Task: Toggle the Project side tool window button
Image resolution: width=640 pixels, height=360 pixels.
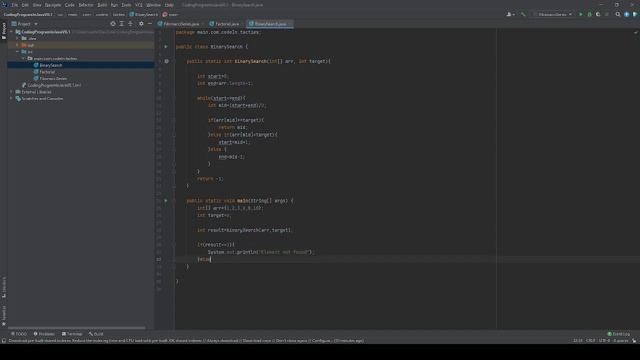Action: click(x=4, y=31)
